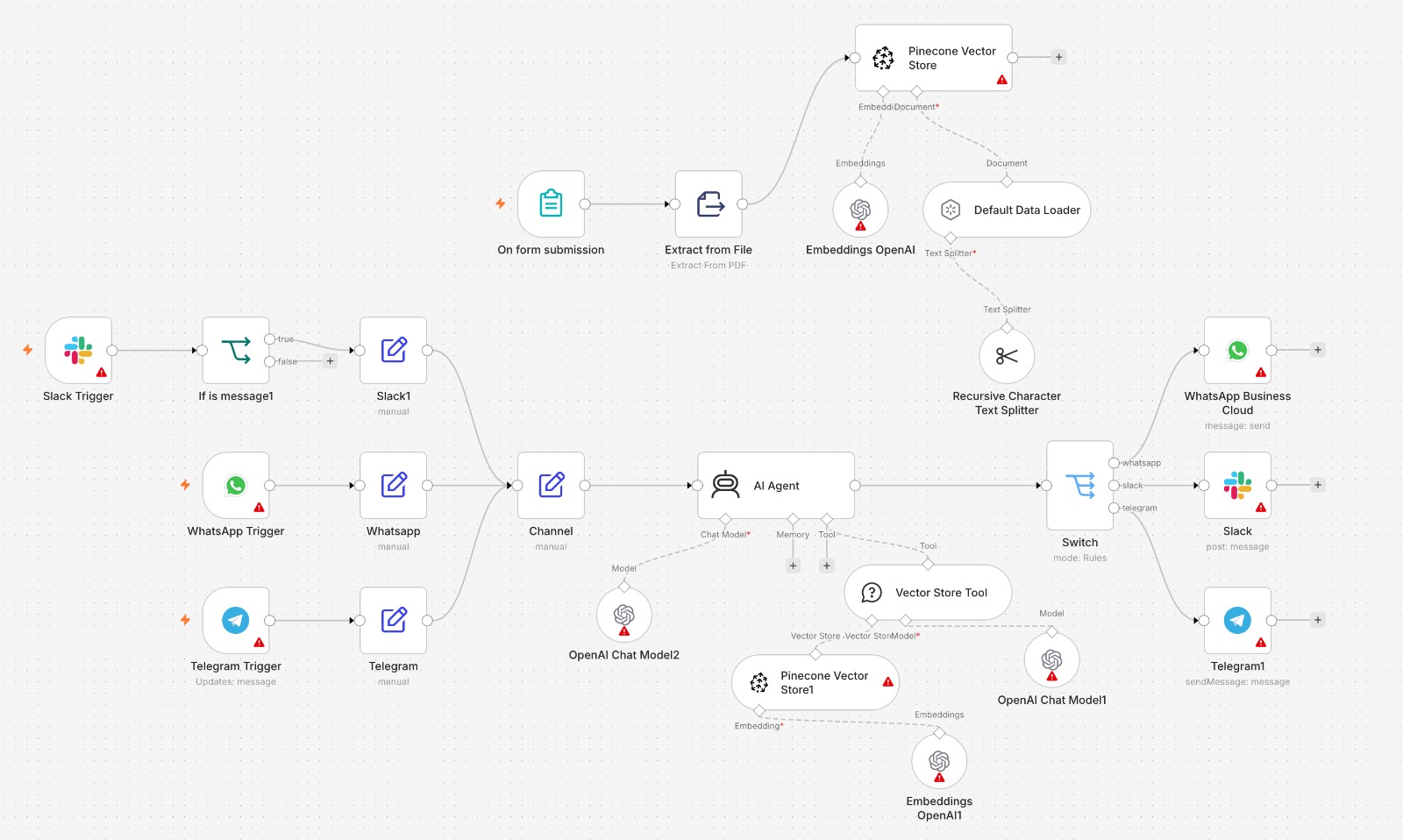Click the Chat Model connector diamond
Viewport: 1403px width, 840px height.
pos(725,519)
